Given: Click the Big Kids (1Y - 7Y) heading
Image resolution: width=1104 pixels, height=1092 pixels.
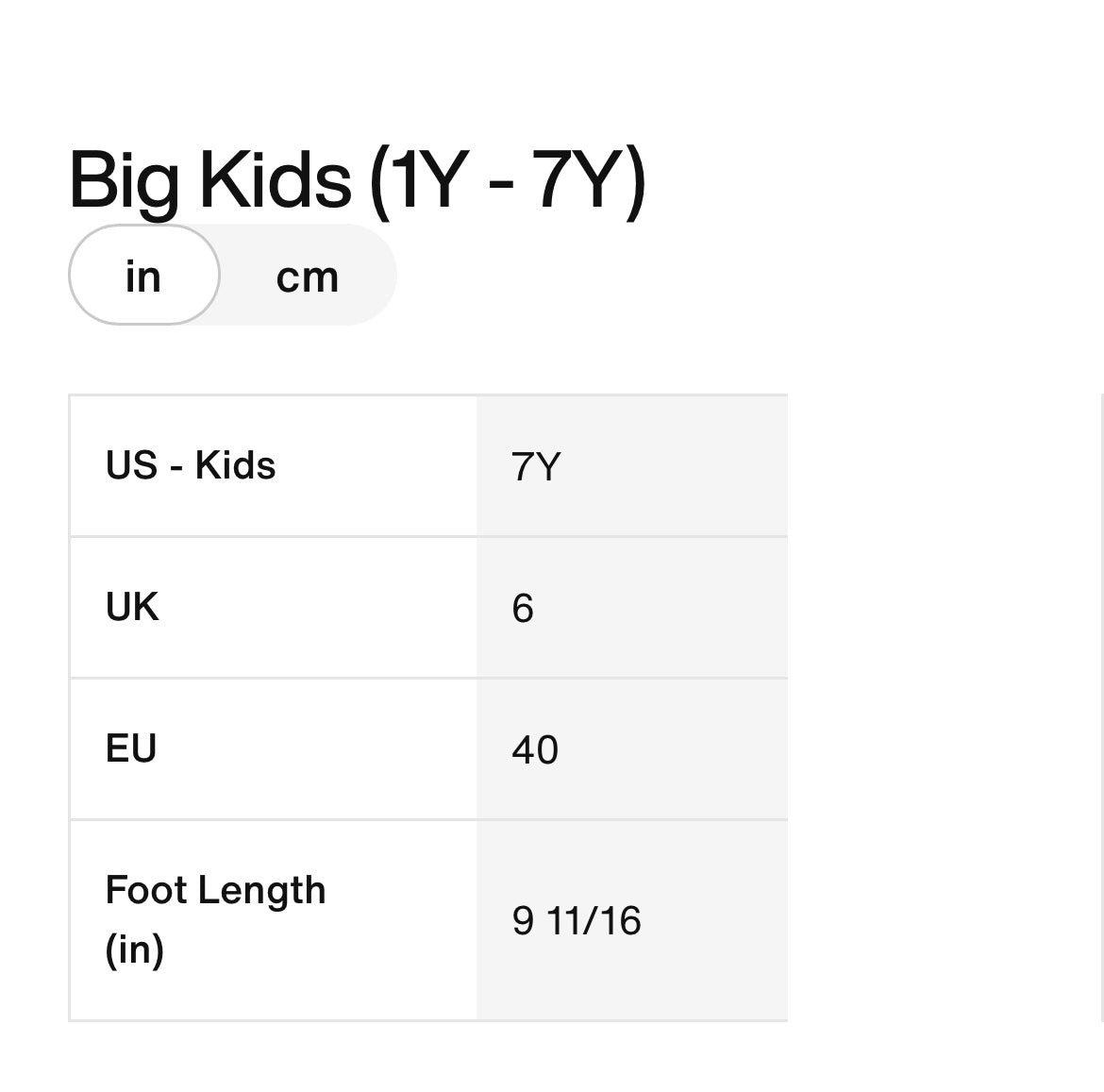Looking at the screenshot, I should (357, 179).
